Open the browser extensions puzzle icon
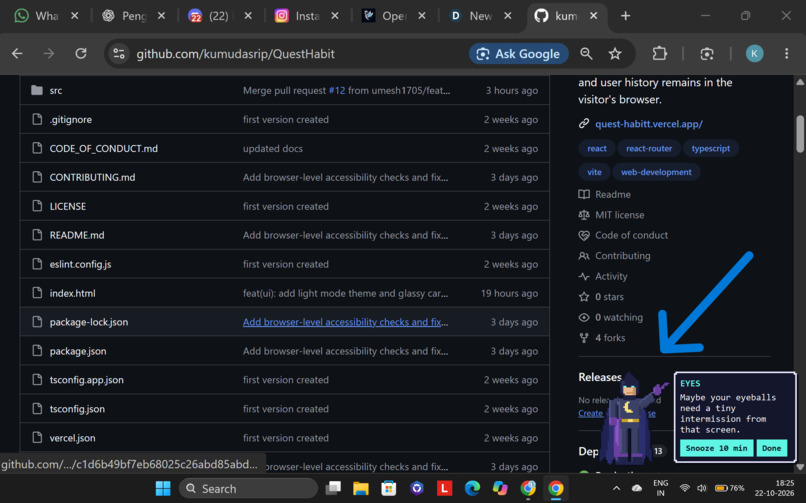Viewport: 806px width, 503px height. tap(660, 53)
